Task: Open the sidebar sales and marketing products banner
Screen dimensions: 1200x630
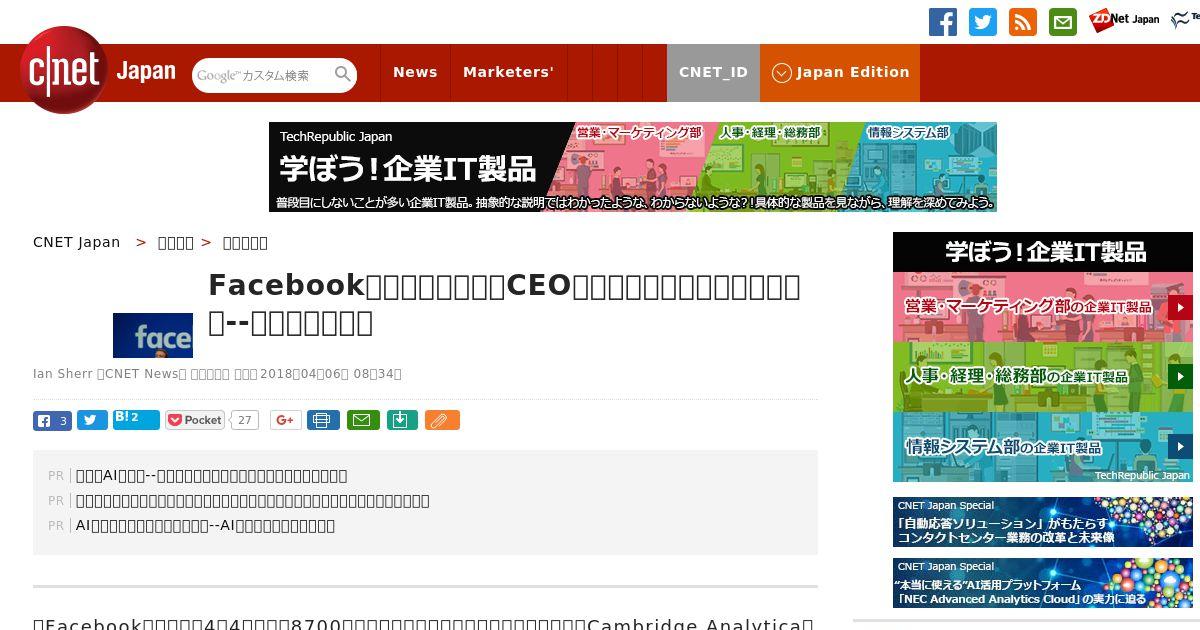Action: 1043,307
